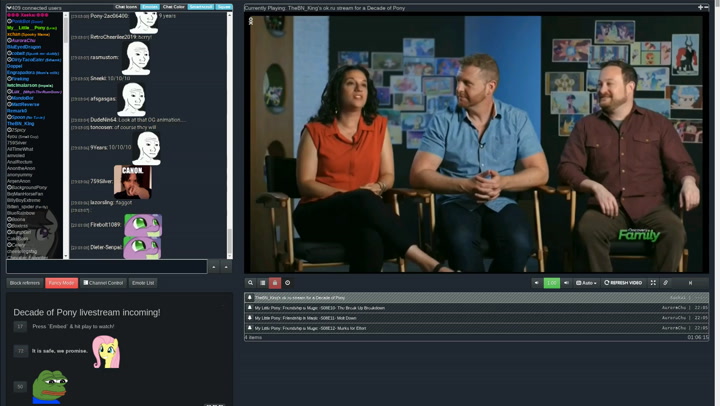Viewport: 720px width, 406px height.
Task: Click the first up-arrow beside chat input
Action: (214, 267)
